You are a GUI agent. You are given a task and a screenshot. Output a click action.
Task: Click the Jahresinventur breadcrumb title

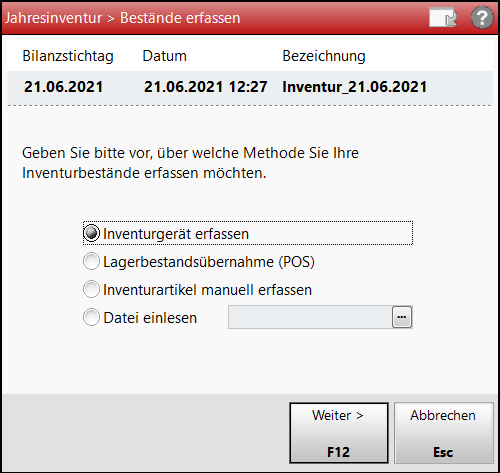click(x=53, y=18)
